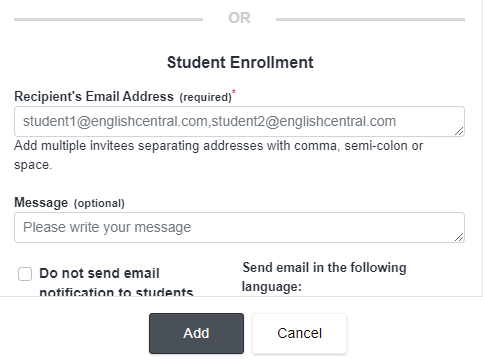Click the notification to students text line
The height and width of the screenshot is (363, 483).
point(116,292)
